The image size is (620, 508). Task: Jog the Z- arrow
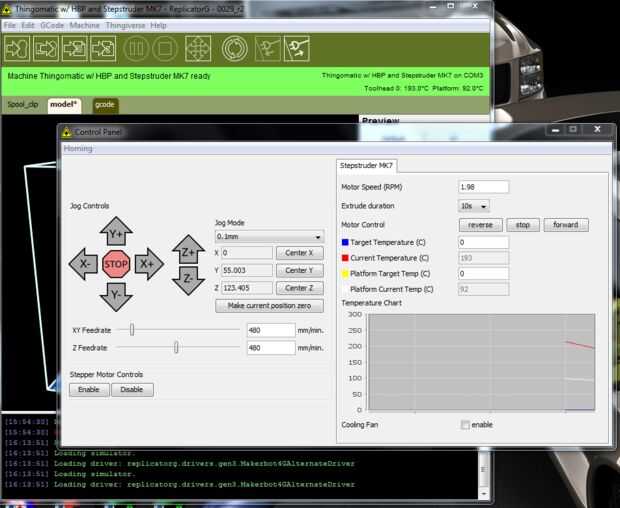189,281
